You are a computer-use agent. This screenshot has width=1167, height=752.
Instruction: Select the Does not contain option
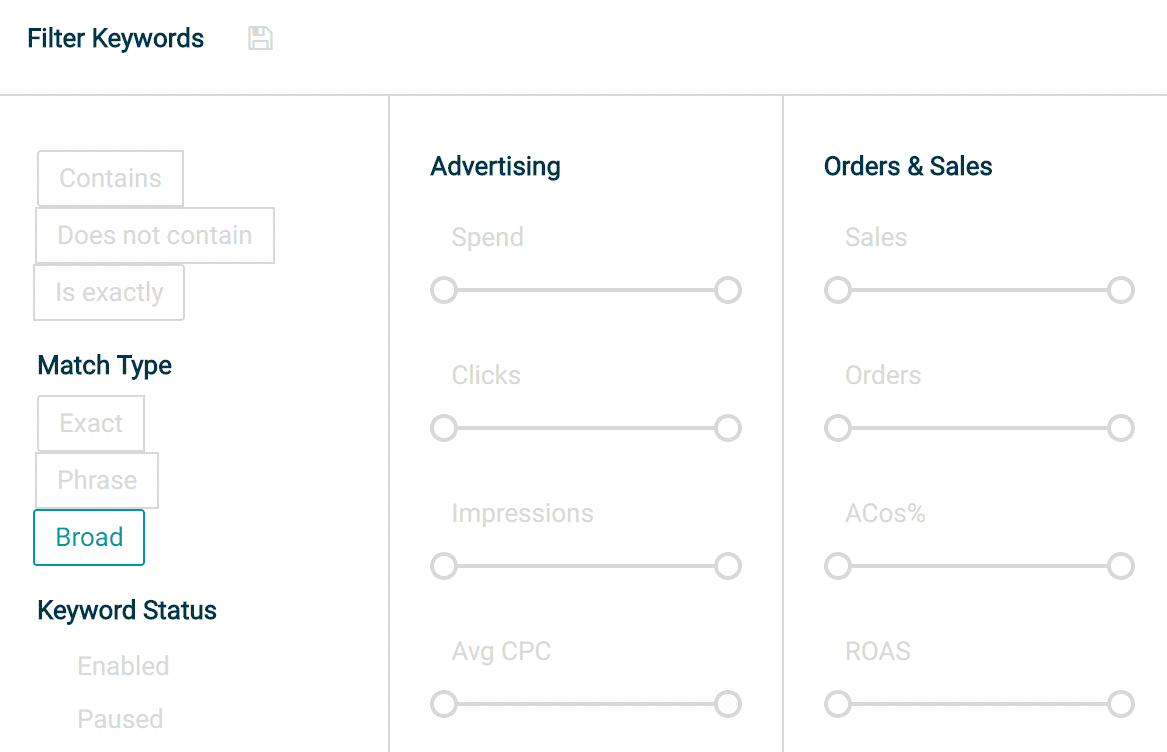[x=155, y=235]
